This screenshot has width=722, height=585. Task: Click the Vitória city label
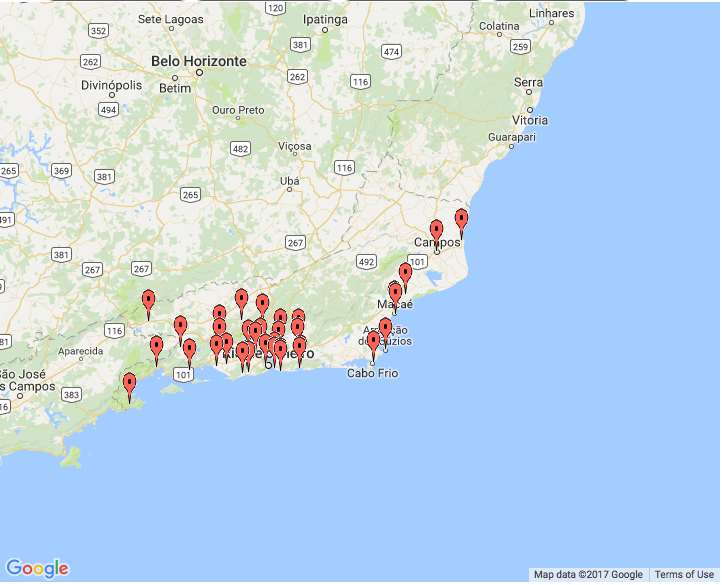tap(530, 120)
